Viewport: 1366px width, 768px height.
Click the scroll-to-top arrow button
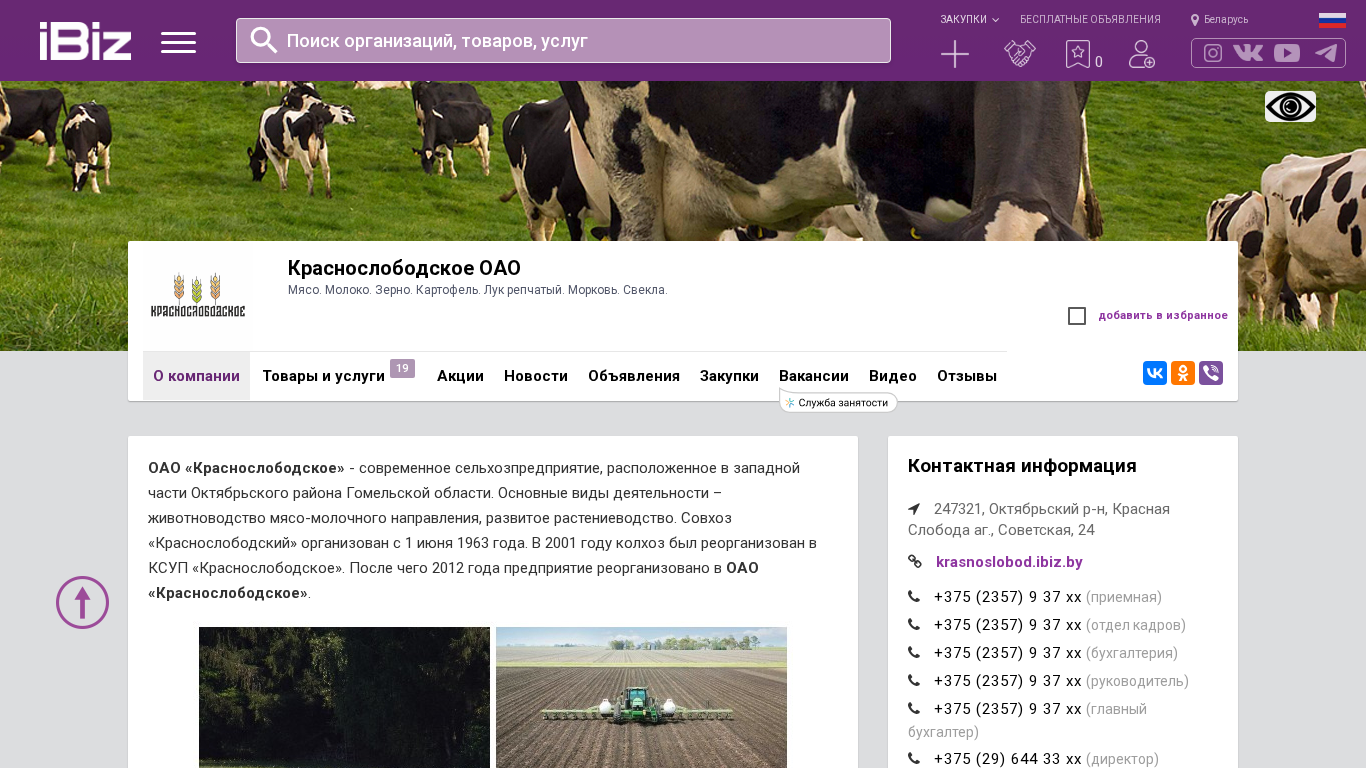point(82,602)
